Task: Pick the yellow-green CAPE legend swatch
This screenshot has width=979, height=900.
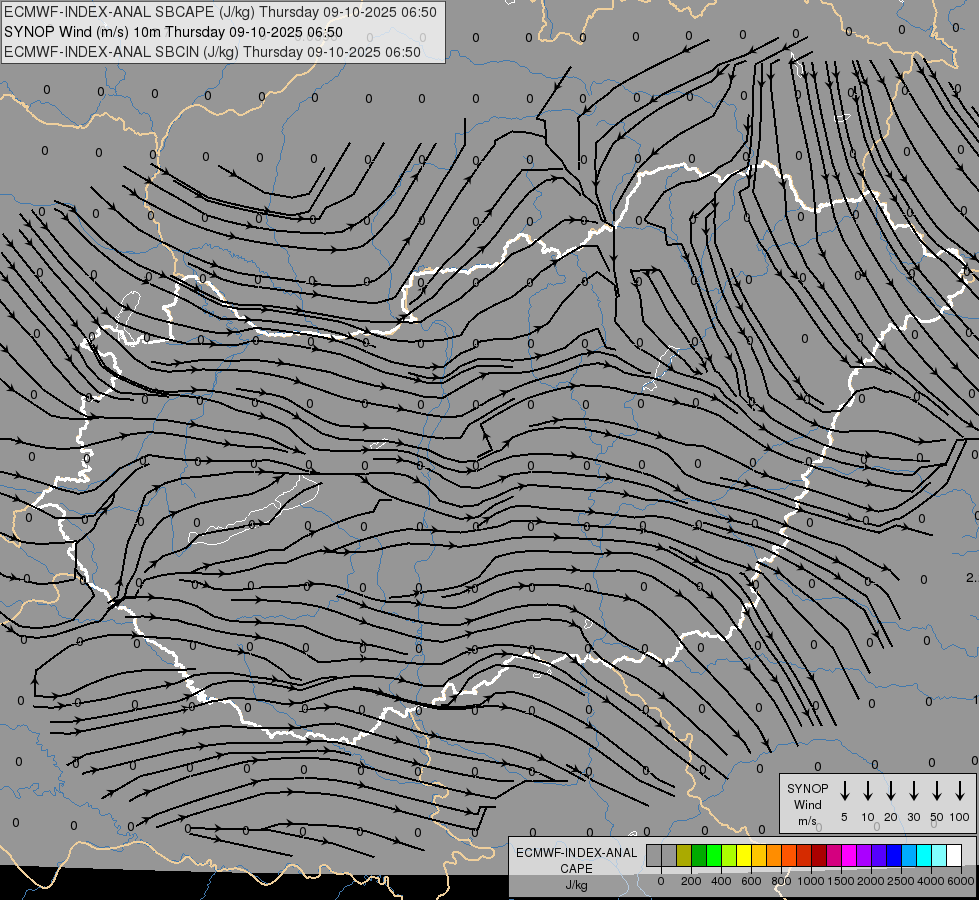Action: point(729,856)
